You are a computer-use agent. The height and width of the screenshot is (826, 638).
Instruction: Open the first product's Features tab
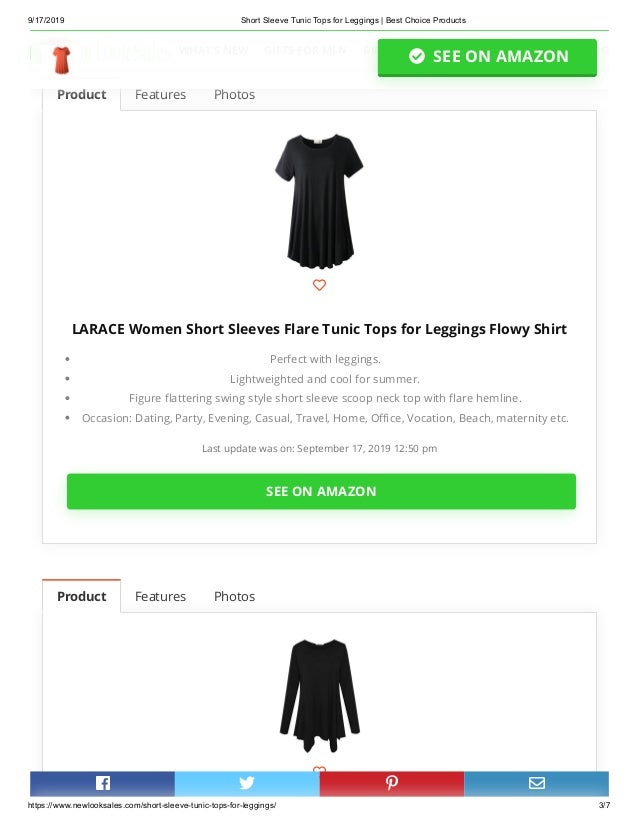pos(160,95)
